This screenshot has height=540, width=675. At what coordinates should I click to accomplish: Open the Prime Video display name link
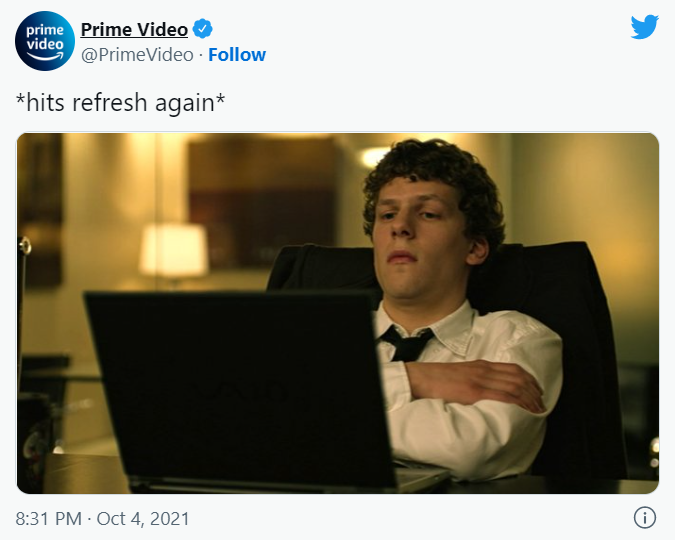coord(134,29)
